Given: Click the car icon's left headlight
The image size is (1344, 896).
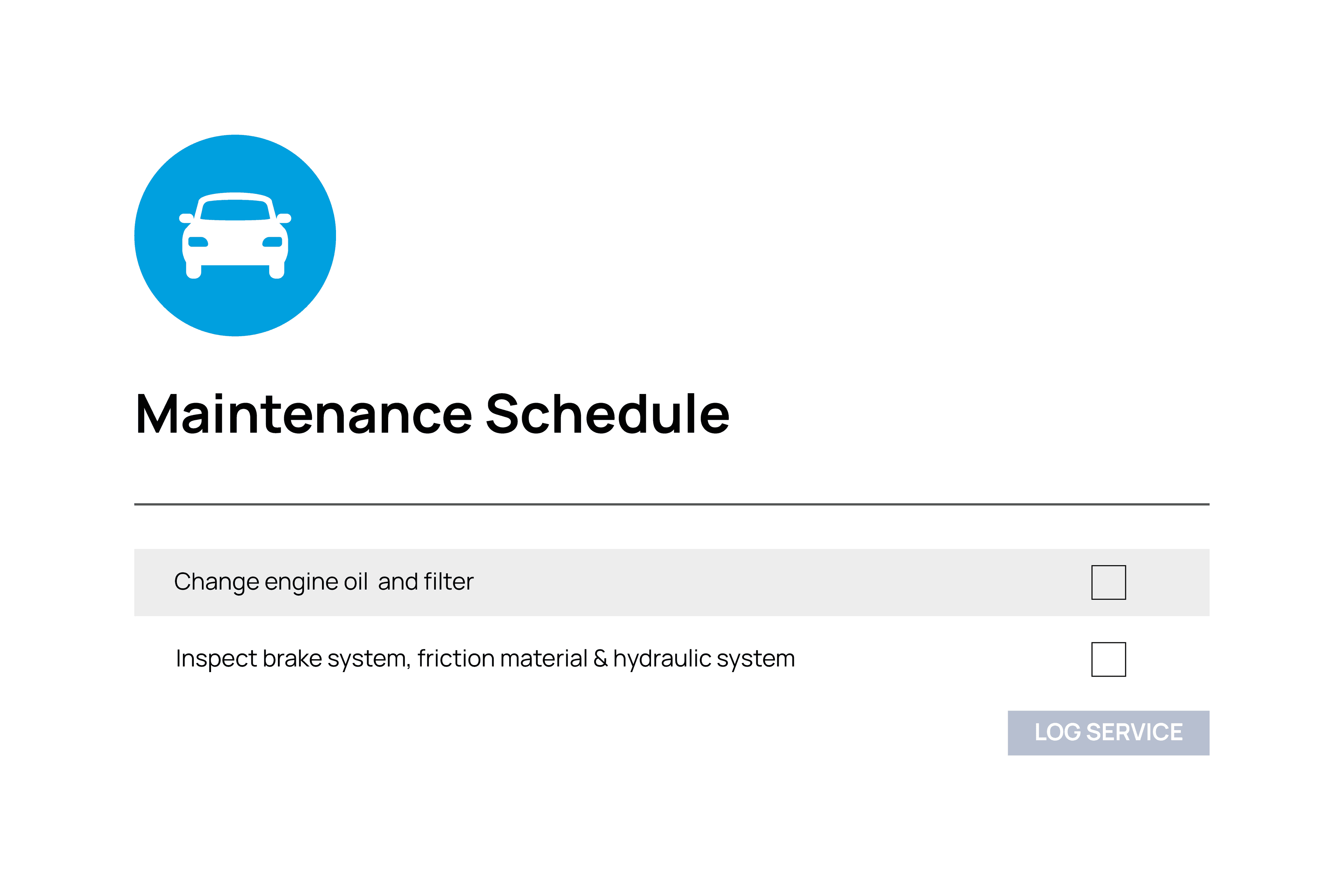Looking at the screenshot, I should pos(198,242).
